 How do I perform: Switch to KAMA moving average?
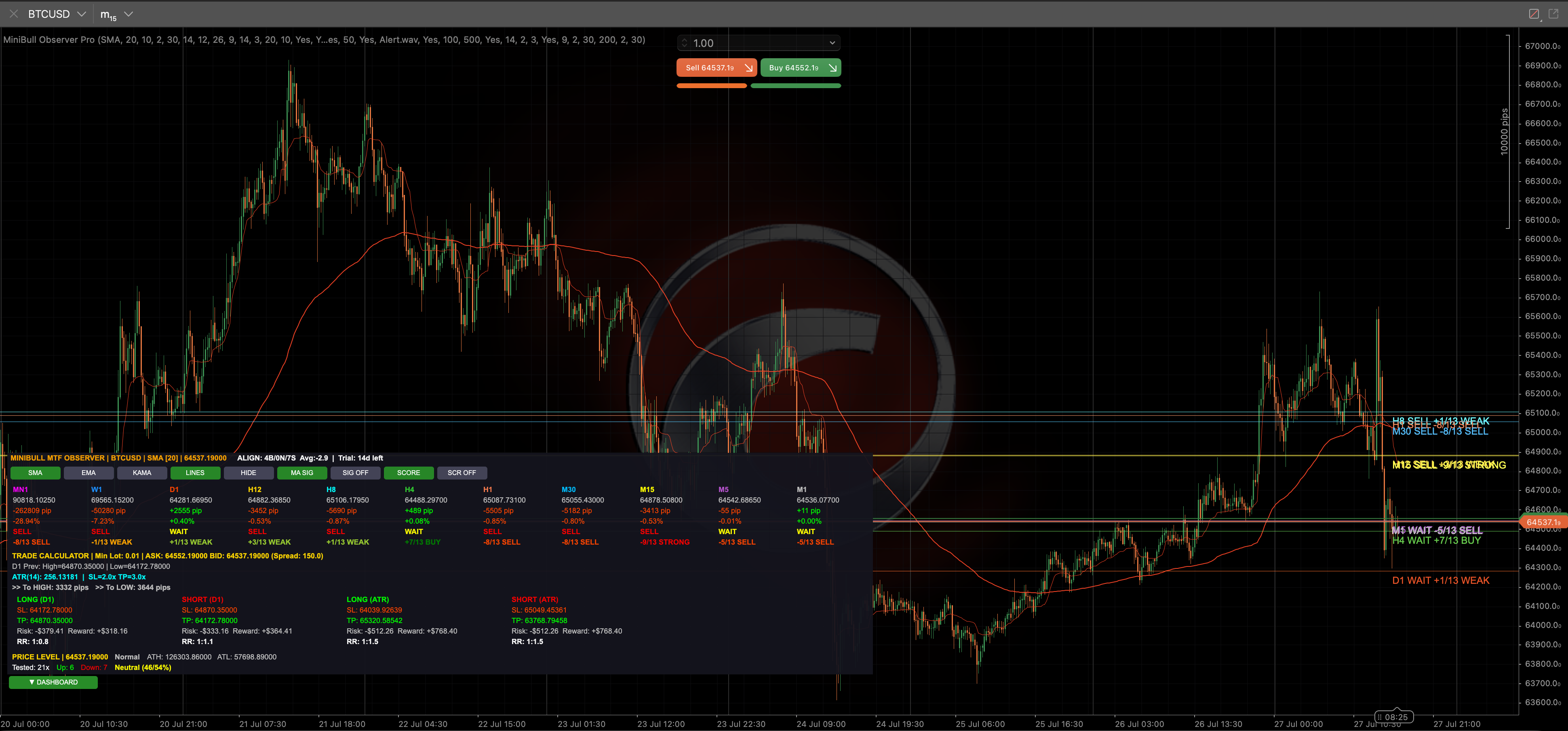coord(142,473)
